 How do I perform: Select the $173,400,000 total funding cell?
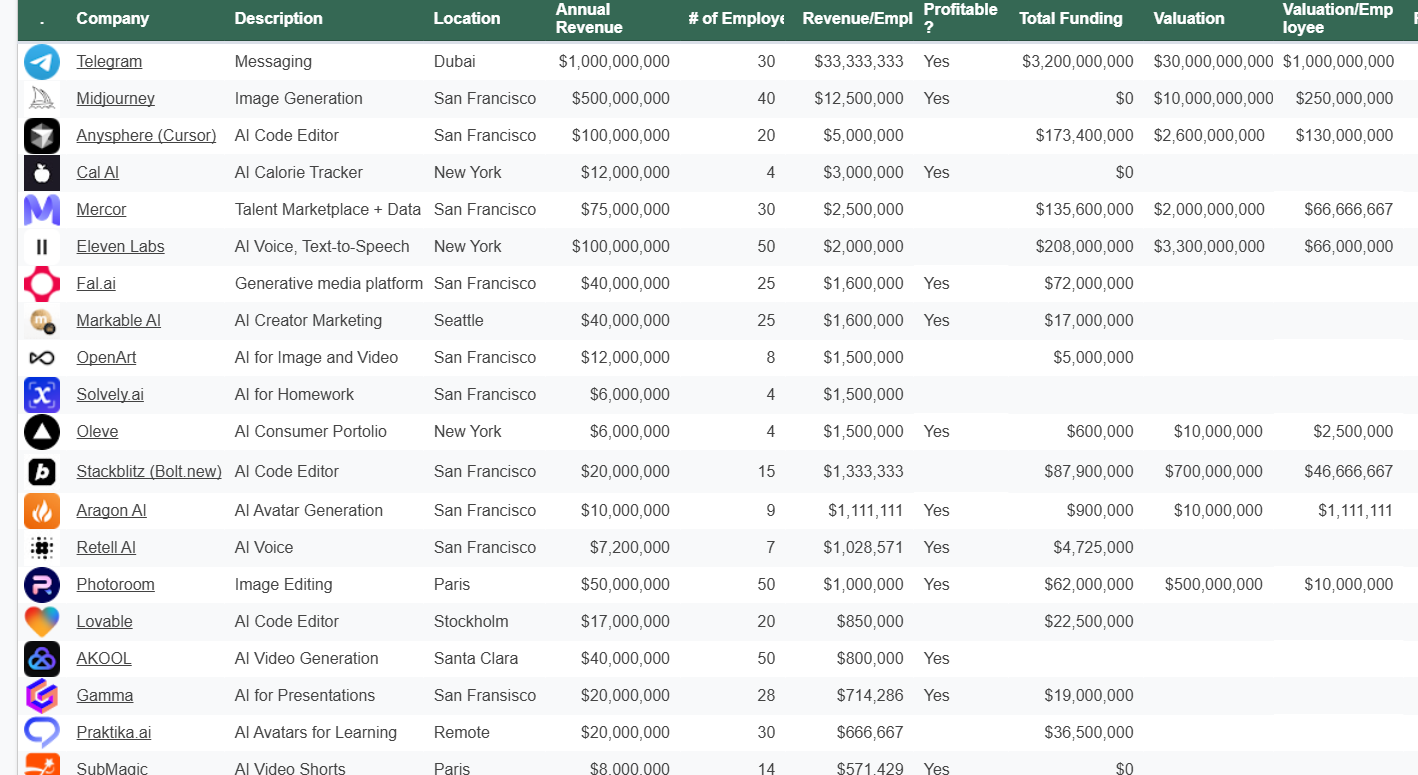pyautogui.click(x=1084, y=136)
